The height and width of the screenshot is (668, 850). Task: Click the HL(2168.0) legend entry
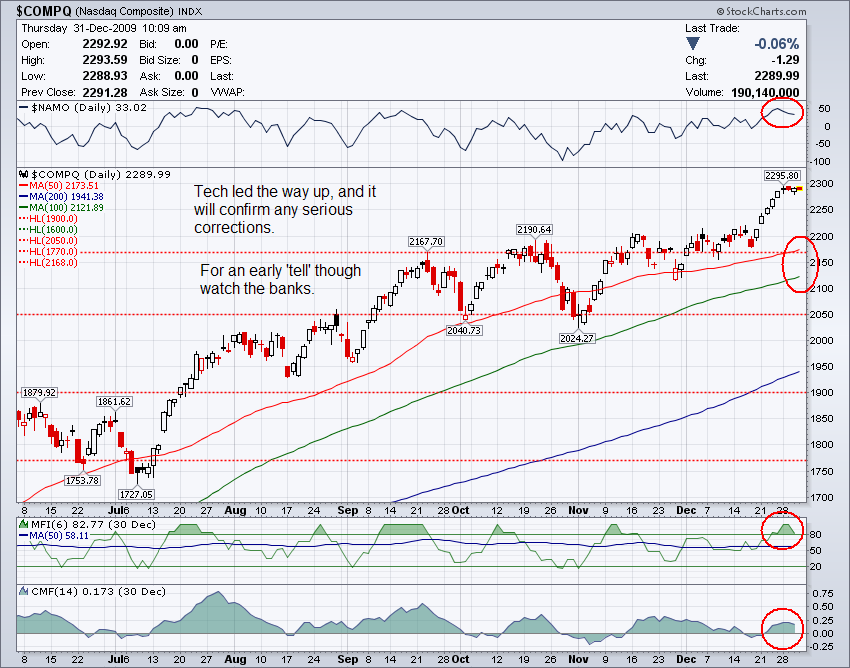coord(53,262)
